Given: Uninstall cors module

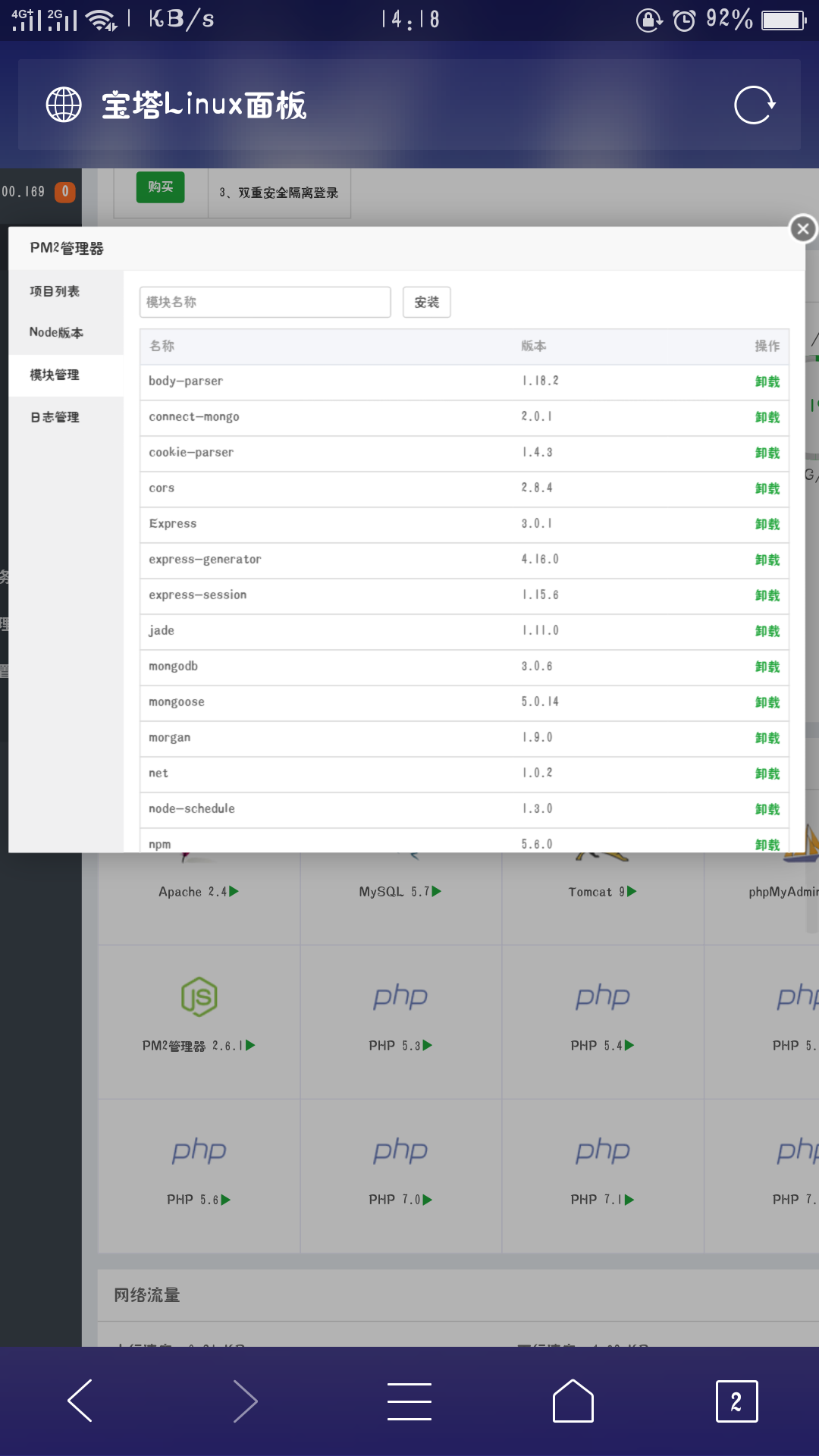Looking at the screenshot, I should [x=767, y=488].
